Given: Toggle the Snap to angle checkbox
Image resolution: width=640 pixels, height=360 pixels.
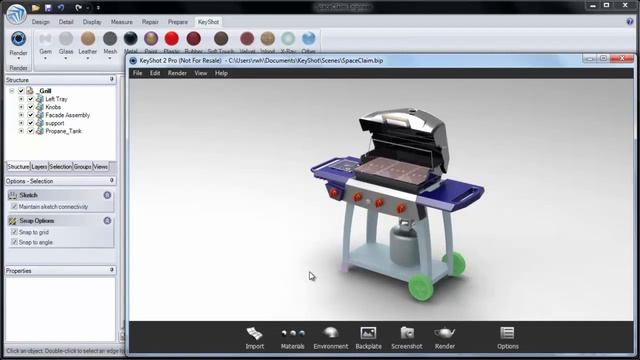Looking at the screenshot, I should click(x=14, y=242).
